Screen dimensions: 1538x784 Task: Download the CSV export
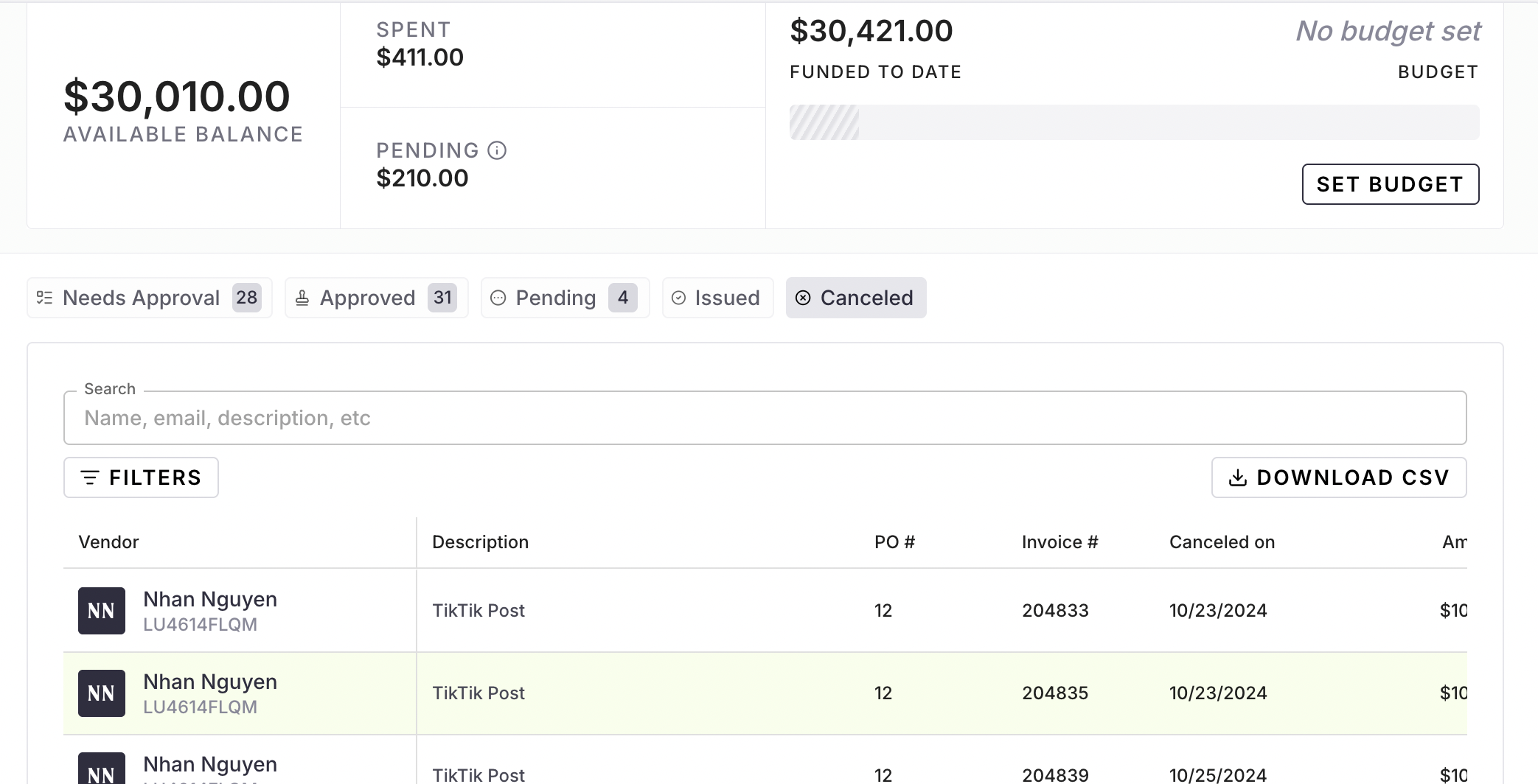tap(1338, 477)
